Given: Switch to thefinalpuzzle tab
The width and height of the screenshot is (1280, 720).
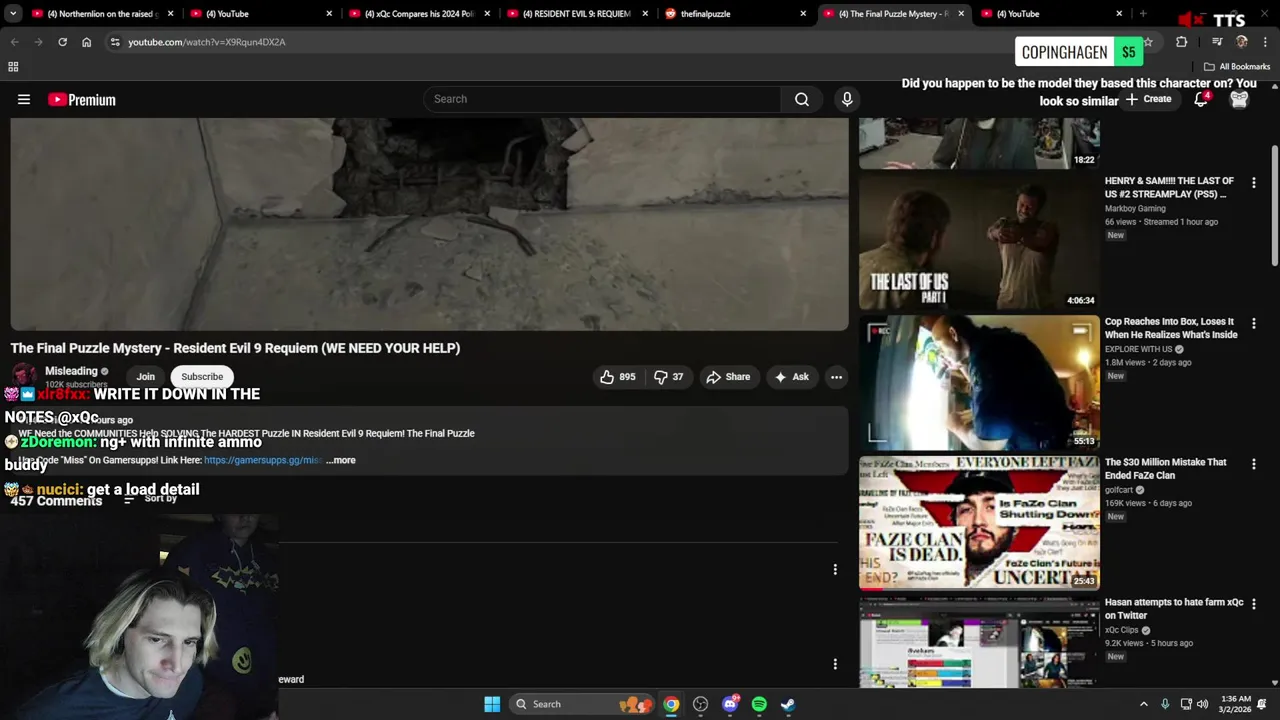Looking at the screenshot, I should click(735, 14).
